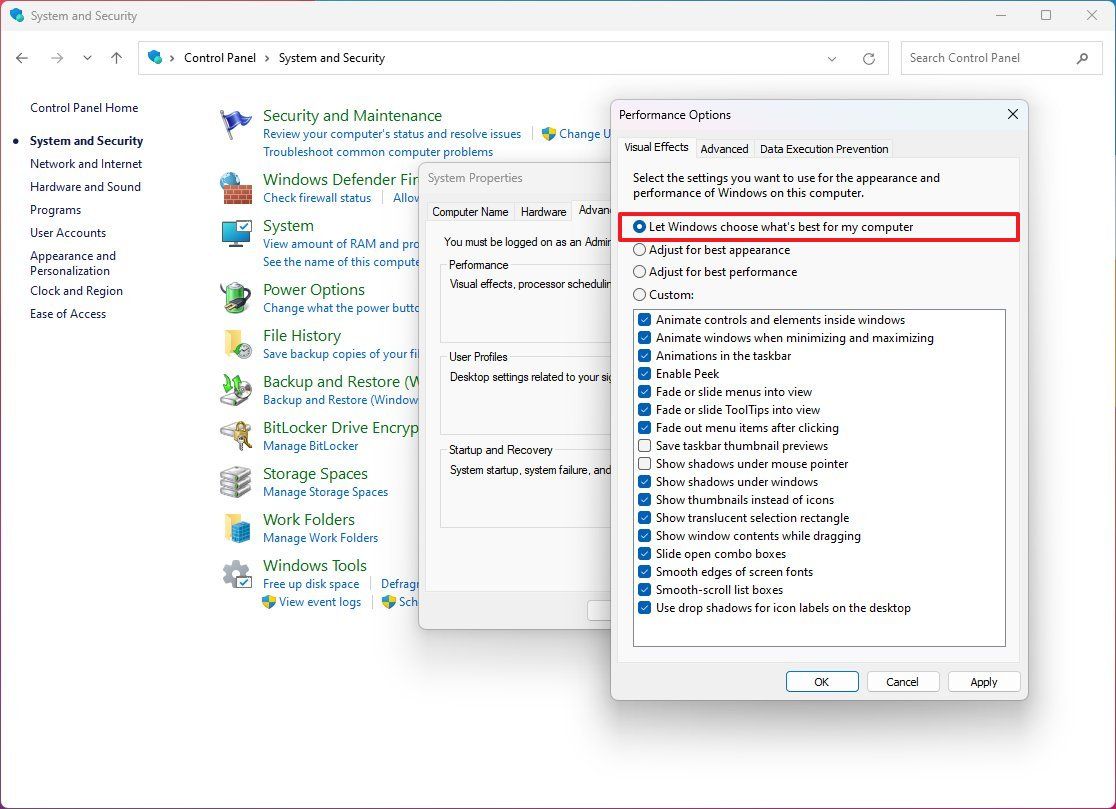Open the Hardware tab in System Properties

point(543,211)
